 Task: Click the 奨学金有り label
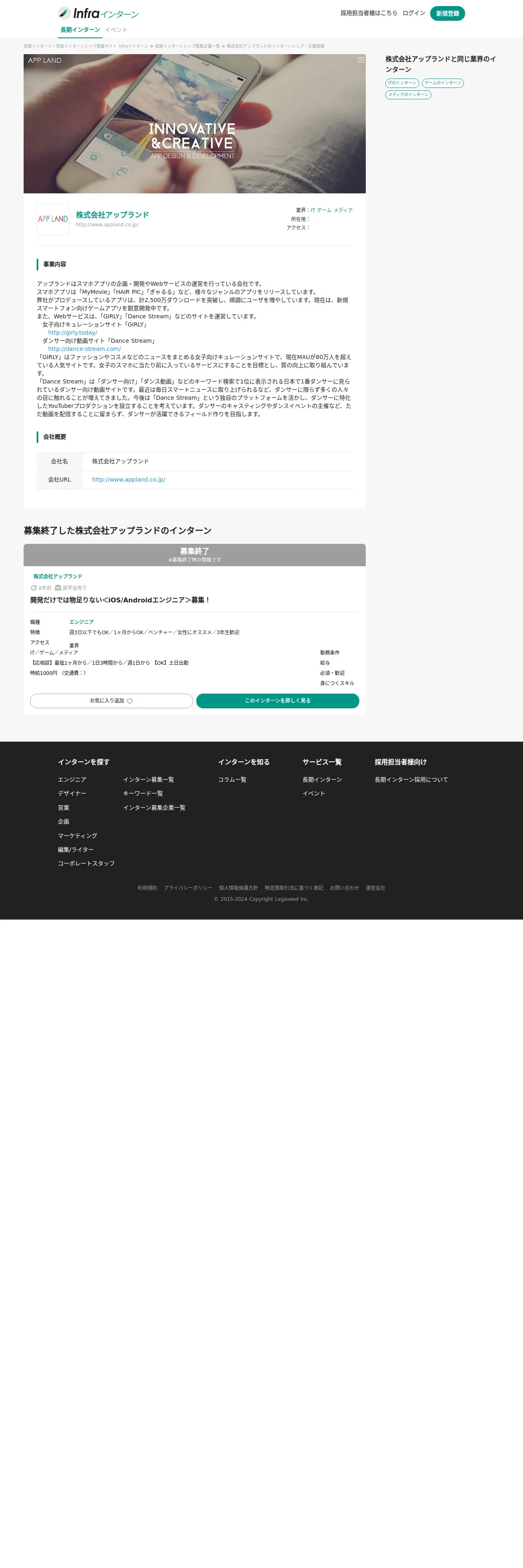(70, 588)
